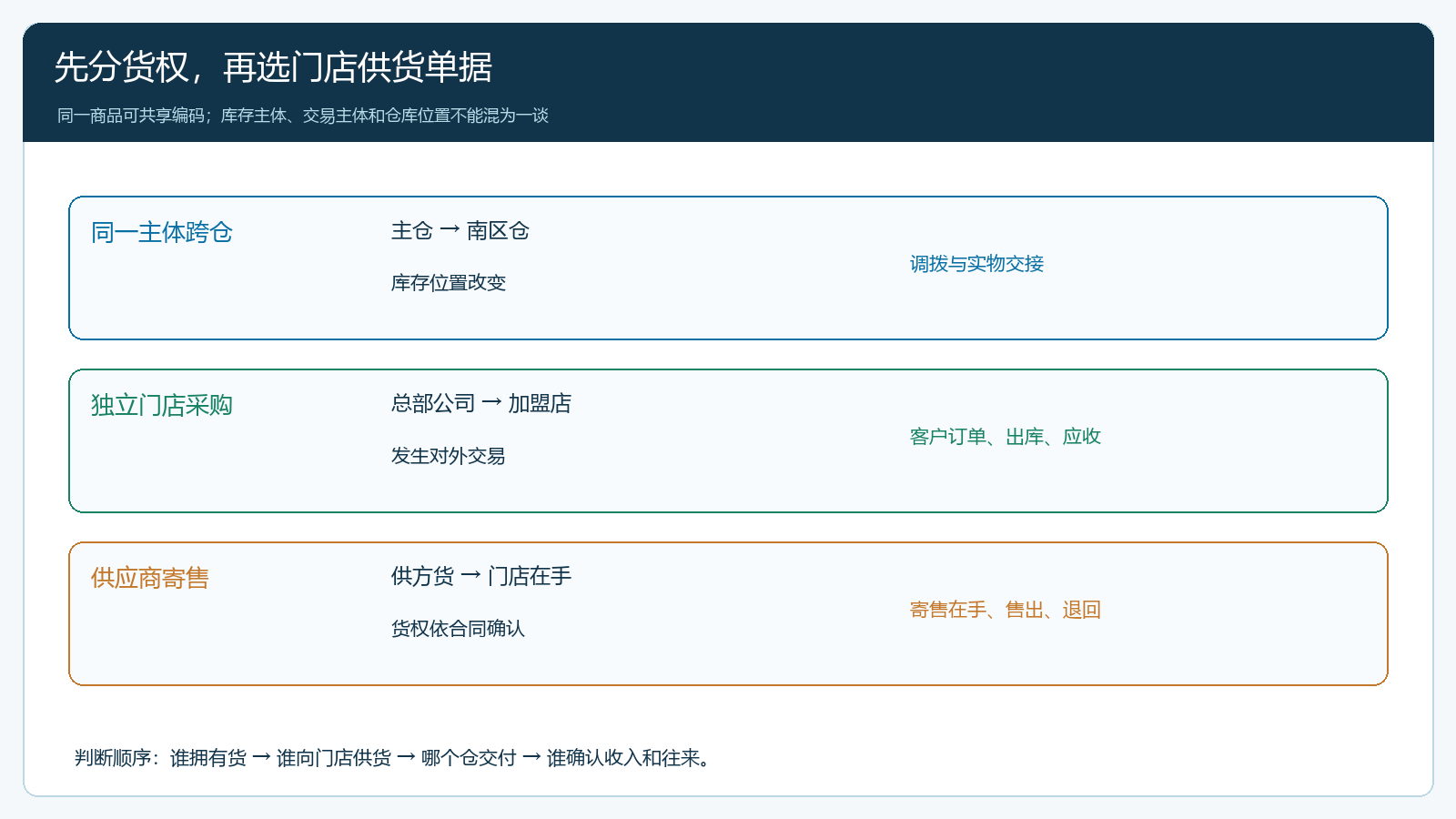The width and height of the screenshot is (1456, 819).
Task: Click the footer line starting with 判断顺序
Action: [x=393, y=758]
